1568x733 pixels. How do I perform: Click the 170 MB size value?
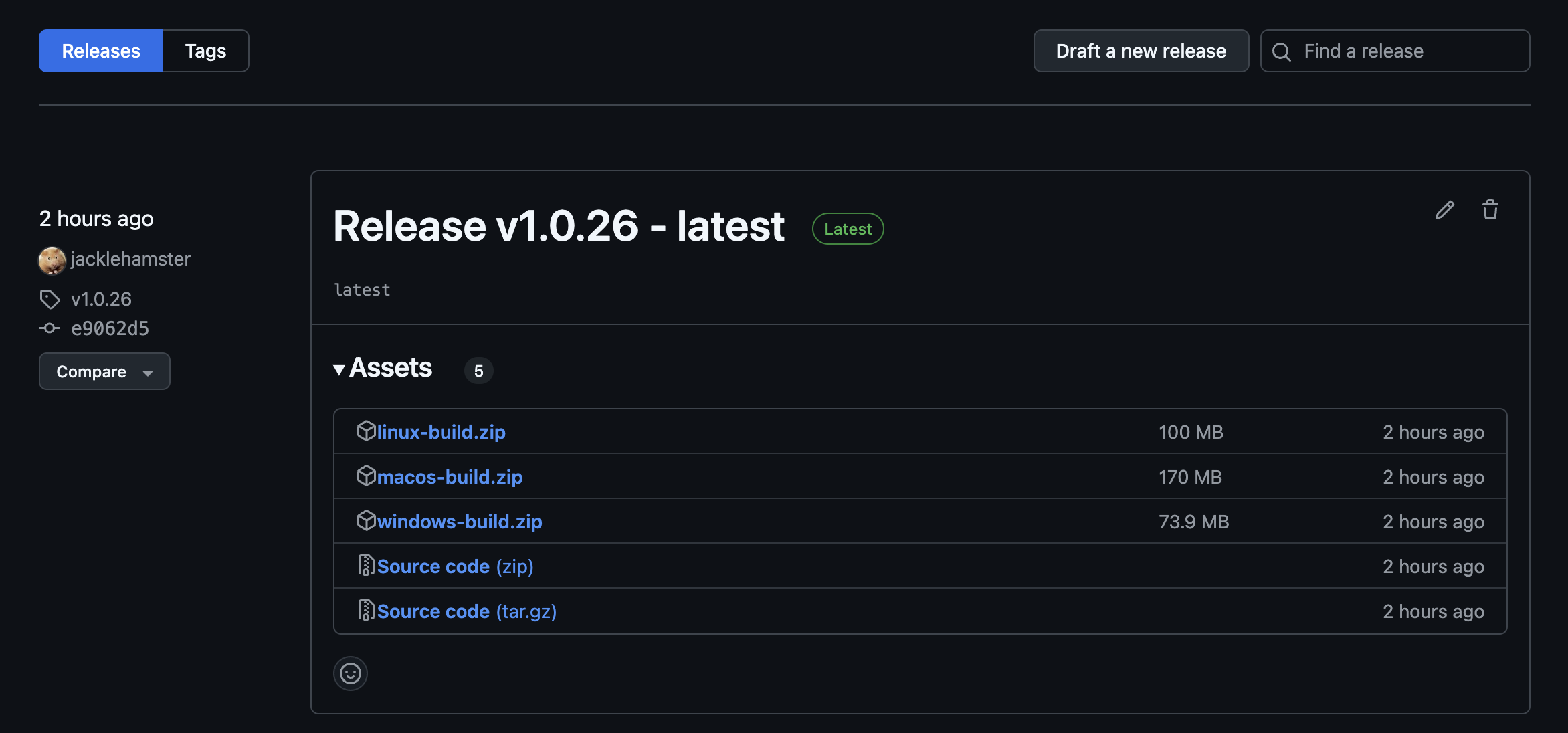click(1191, 477)
